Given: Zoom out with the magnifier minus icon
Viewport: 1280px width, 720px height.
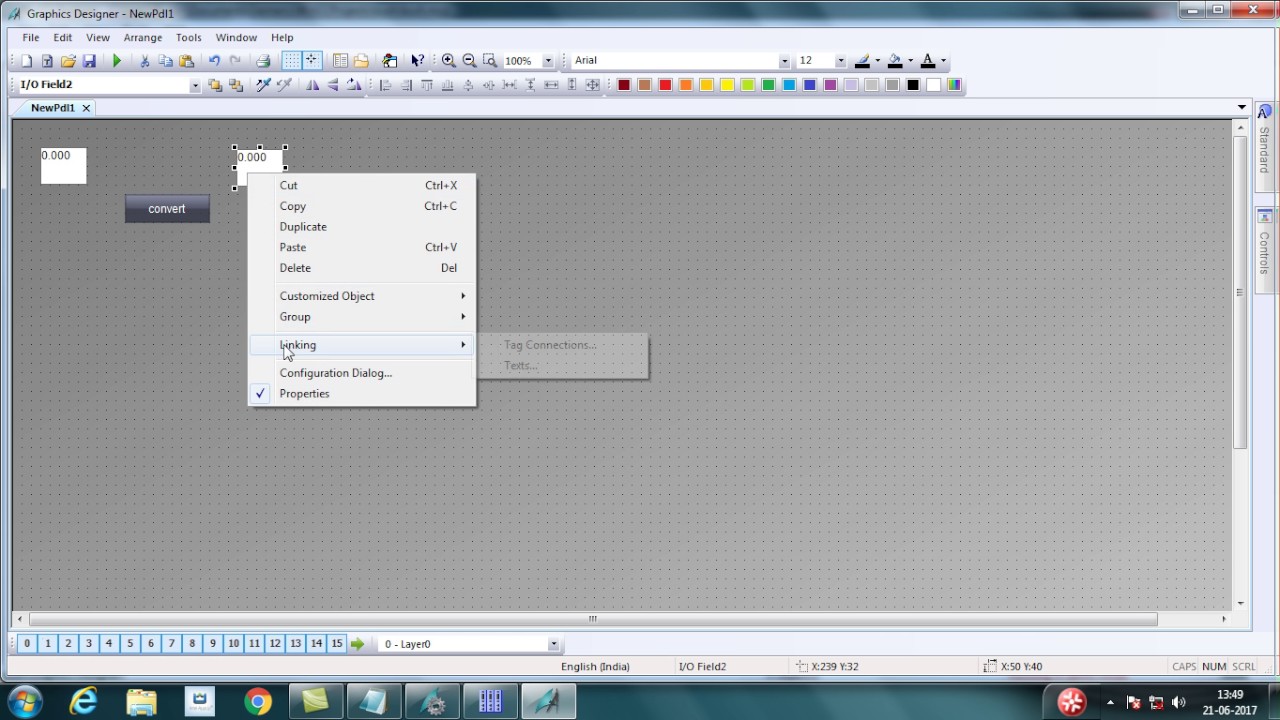Looking at the screenshot, I should coord(469,61).
